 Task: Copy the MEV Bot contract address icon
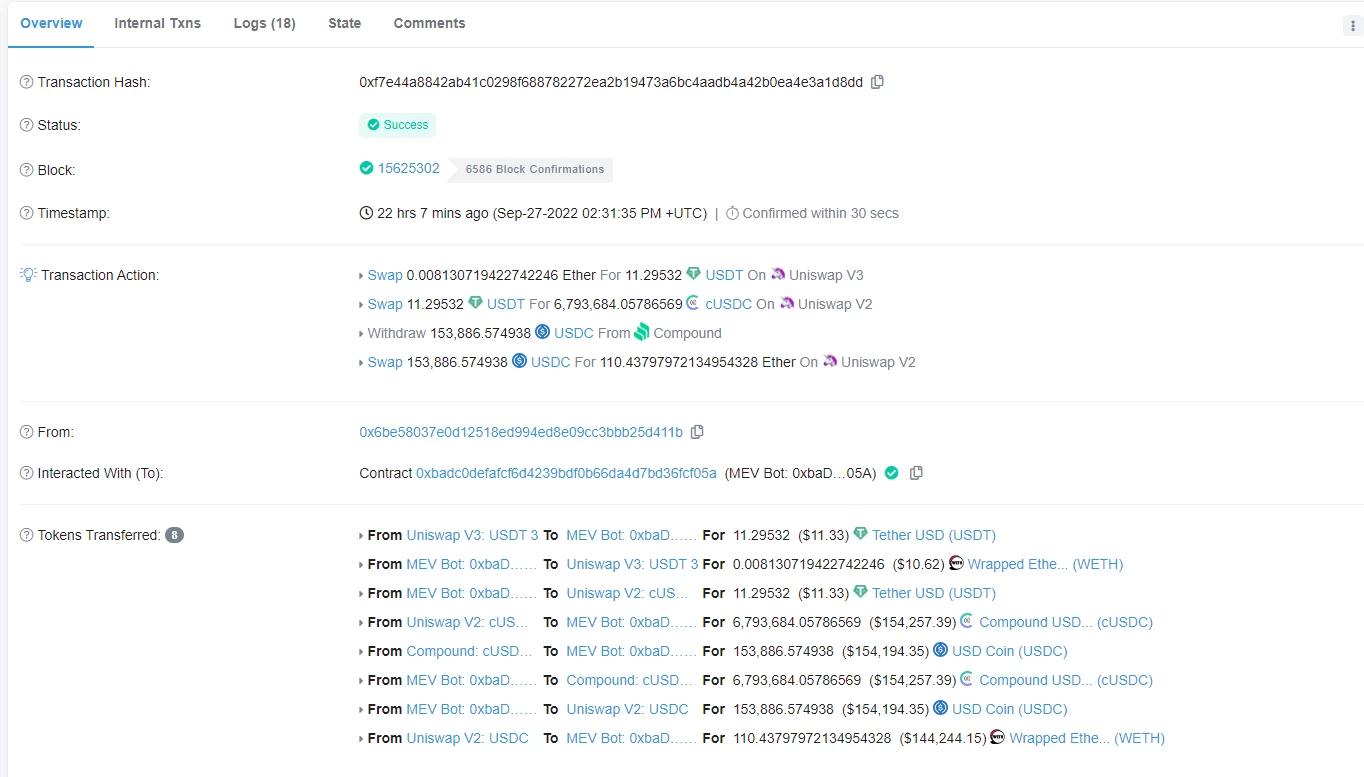(x=916, y=473)
